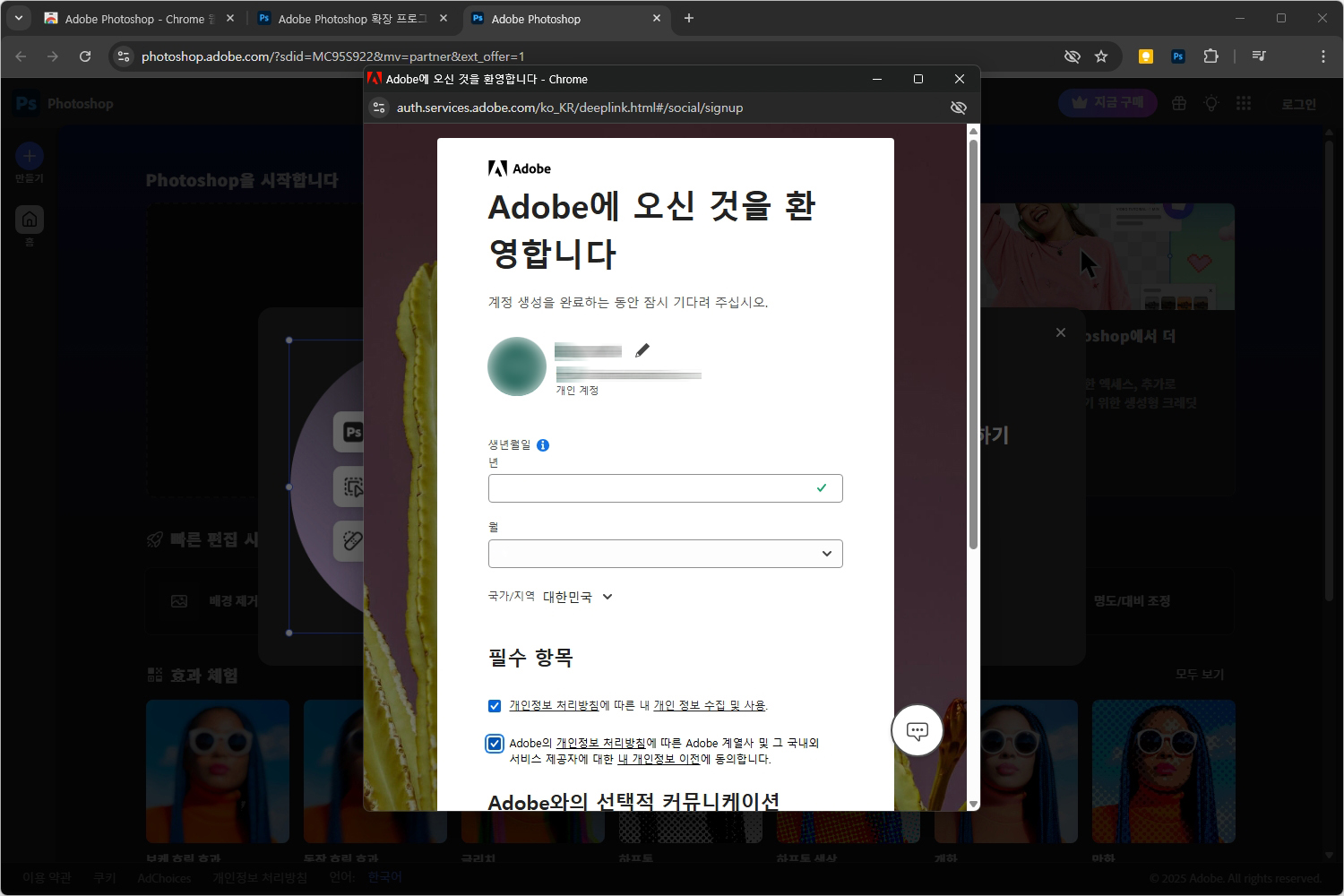This screenshot has width=1344, height=896.
Task: Click the main window tracking protection eye icon
Action: (1072, 56)
